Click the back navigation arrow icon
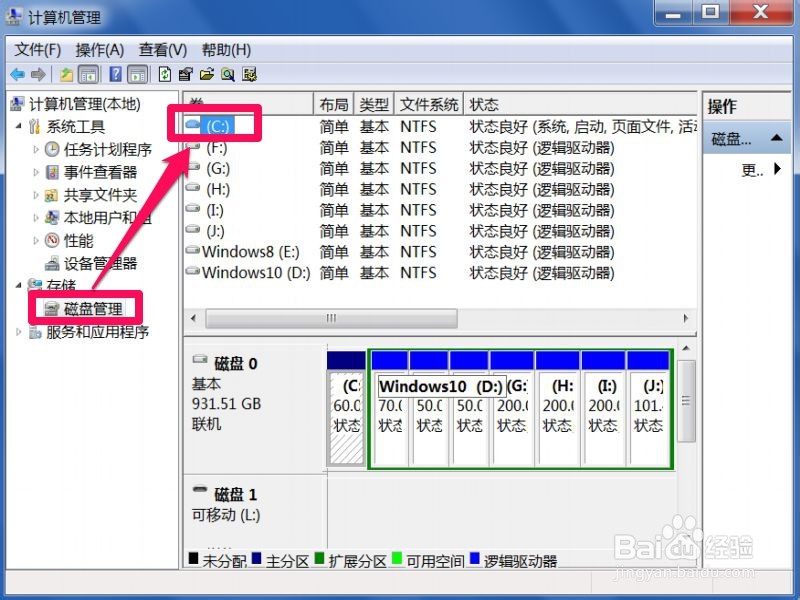The height and width of the screenshot is (600, 800). click(x=17, y=73)
